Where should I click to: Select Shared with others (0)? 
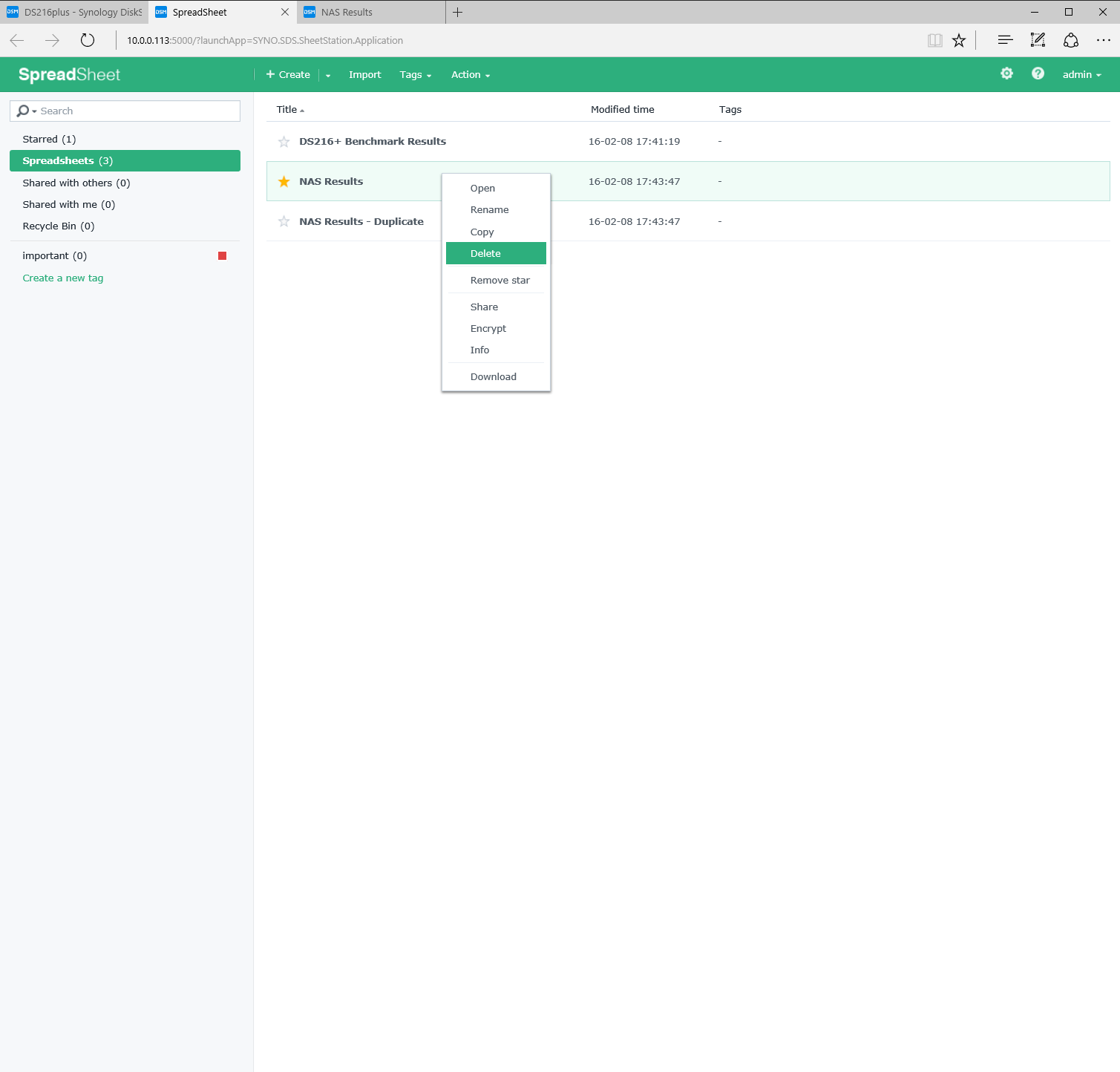click(125, 183)
